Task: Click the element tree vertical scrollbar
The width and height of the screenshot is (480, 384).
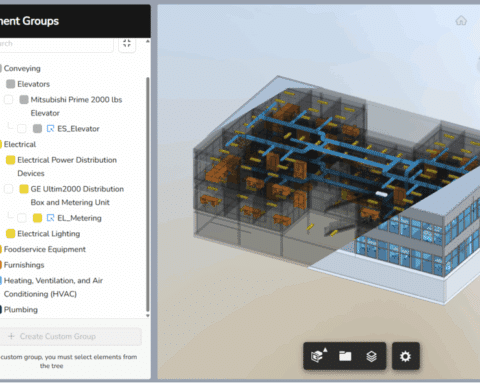Action: (148, 194)
